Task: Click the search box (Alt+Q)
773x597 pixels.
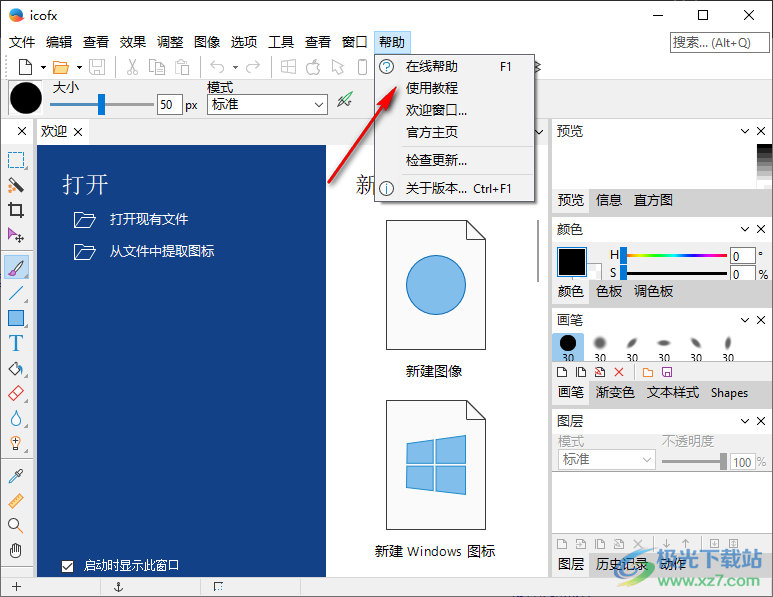Action: coord(719,43)
